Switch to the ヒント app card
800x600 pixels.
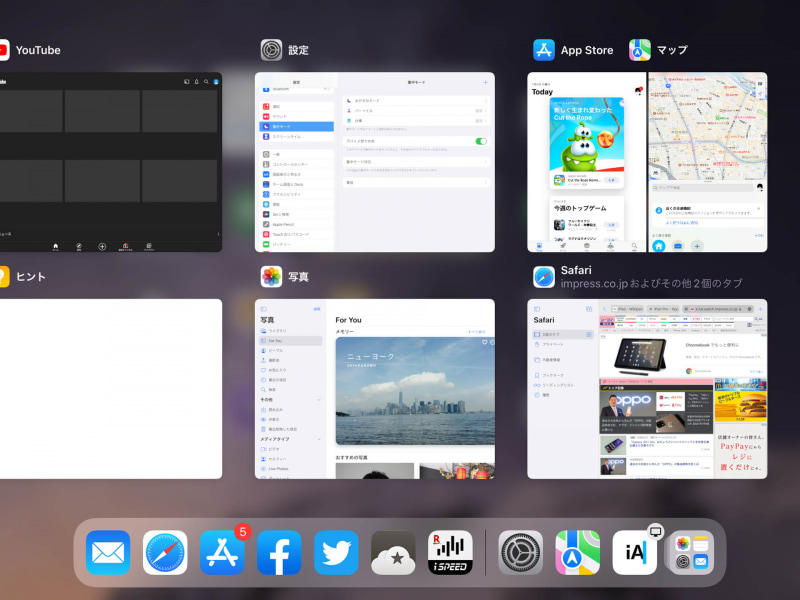[111, 389]
